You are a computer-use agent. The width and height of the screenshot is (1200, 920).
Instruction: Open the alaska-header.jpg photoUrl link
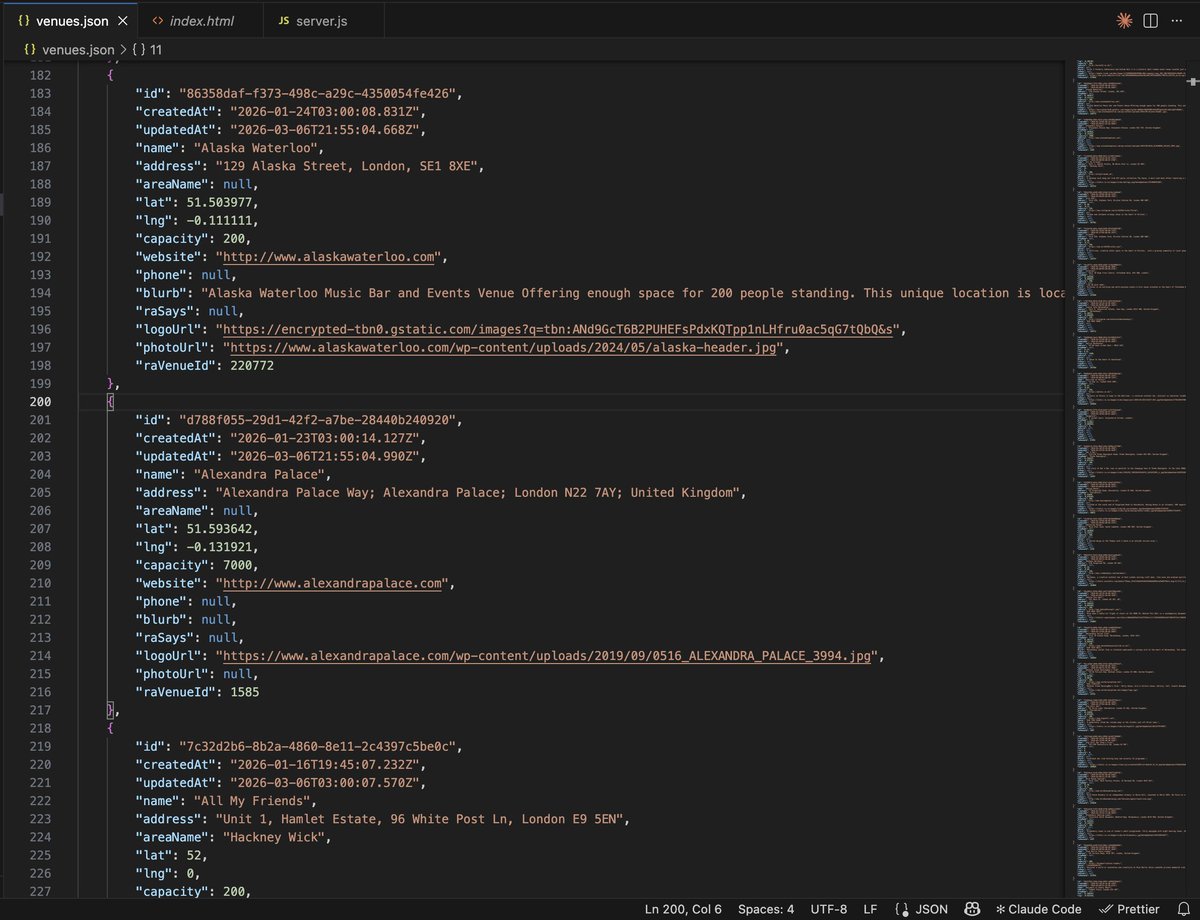click(503, 347)
